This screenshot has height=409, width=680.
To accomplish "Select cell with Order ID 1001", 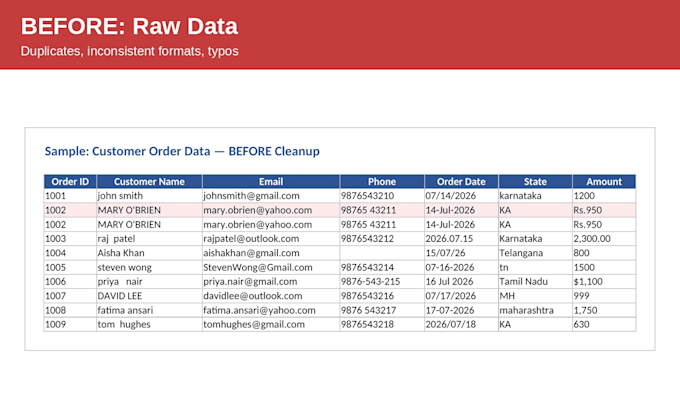I will pyautogui.click(x=70, y=196).
